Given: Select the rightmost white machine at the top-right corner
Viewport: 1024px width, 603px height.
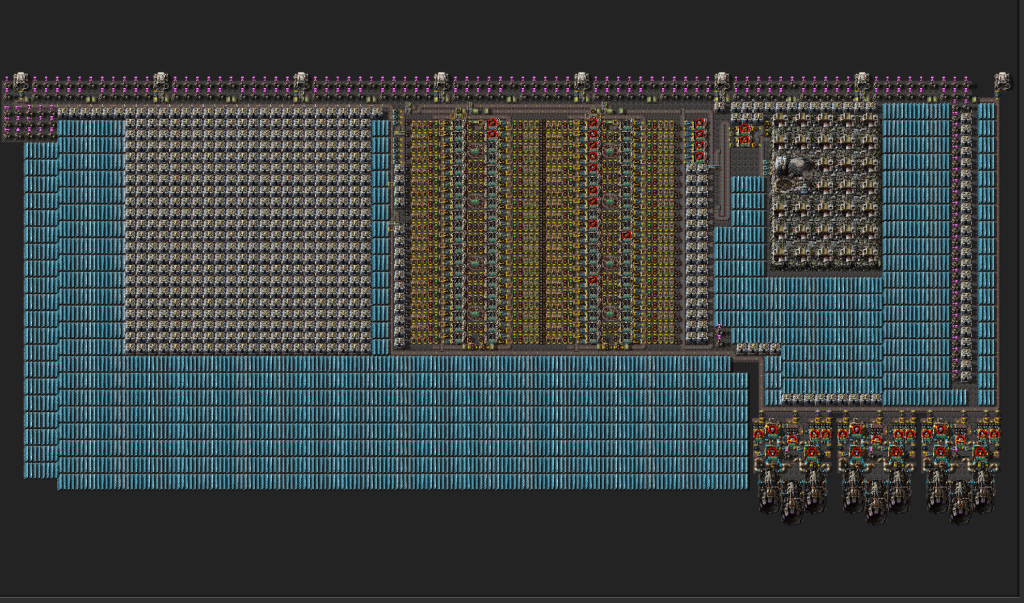Looking at the screenshot, I should pyautogui.click(x=1002, y=80).
